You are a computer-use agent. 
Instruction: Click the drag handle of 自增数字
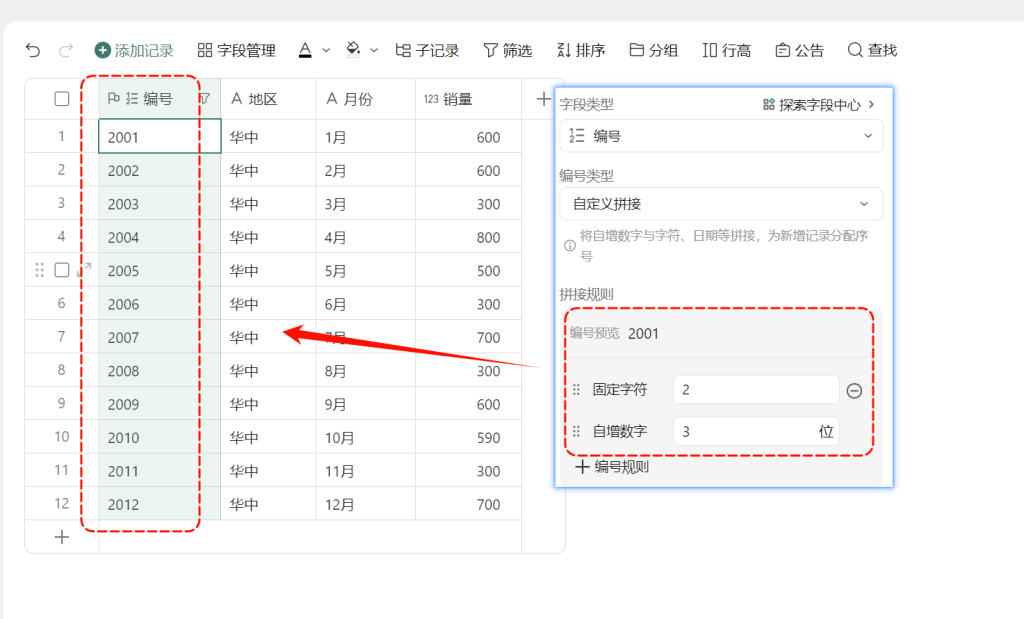pos(576,432)
